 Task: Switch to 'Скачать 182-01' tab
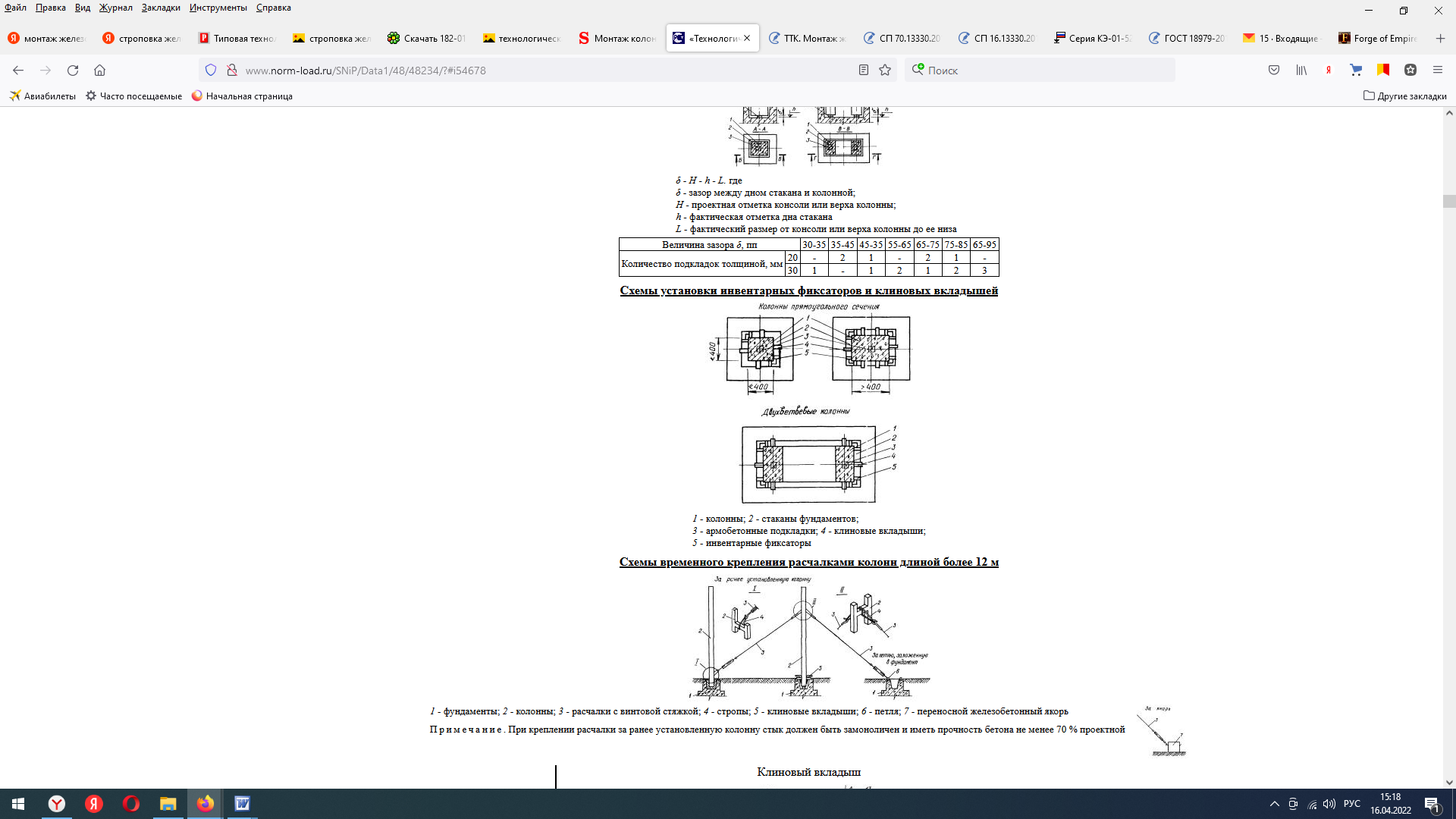coord(427,38)
